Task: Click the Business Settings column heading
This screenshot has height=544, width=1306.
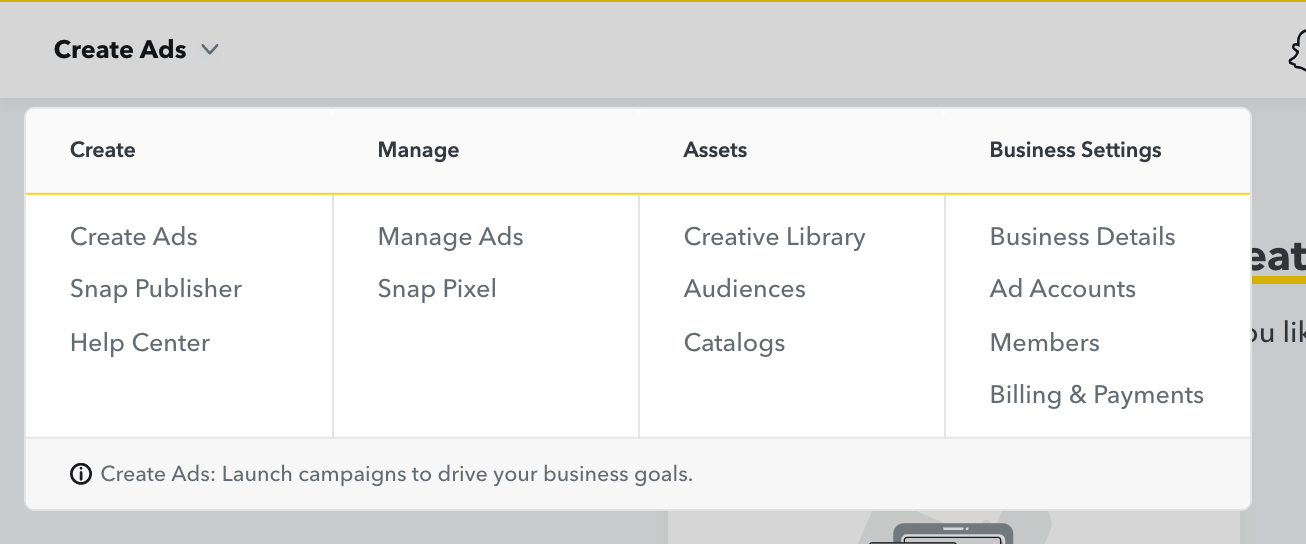Action: point(1075,150)
